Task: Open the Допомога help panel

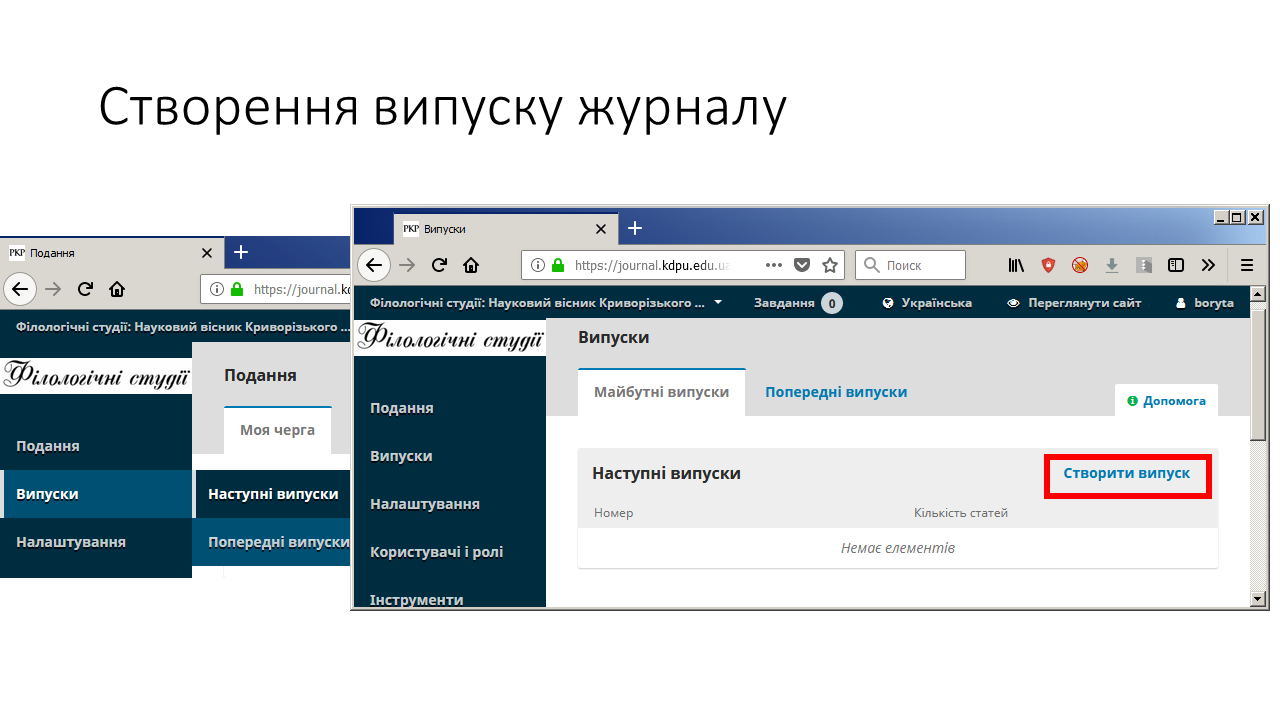Action: (1166, 401)
